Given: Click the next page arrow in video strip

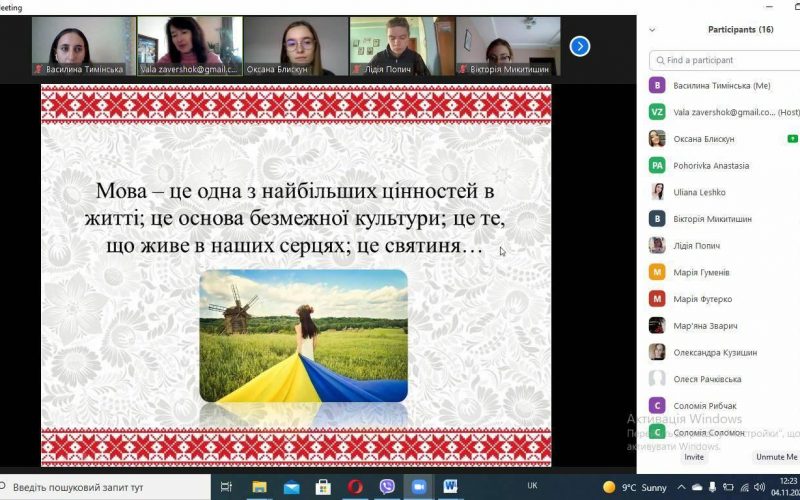Looking at the screenshot, I should [x=579, y=46].
